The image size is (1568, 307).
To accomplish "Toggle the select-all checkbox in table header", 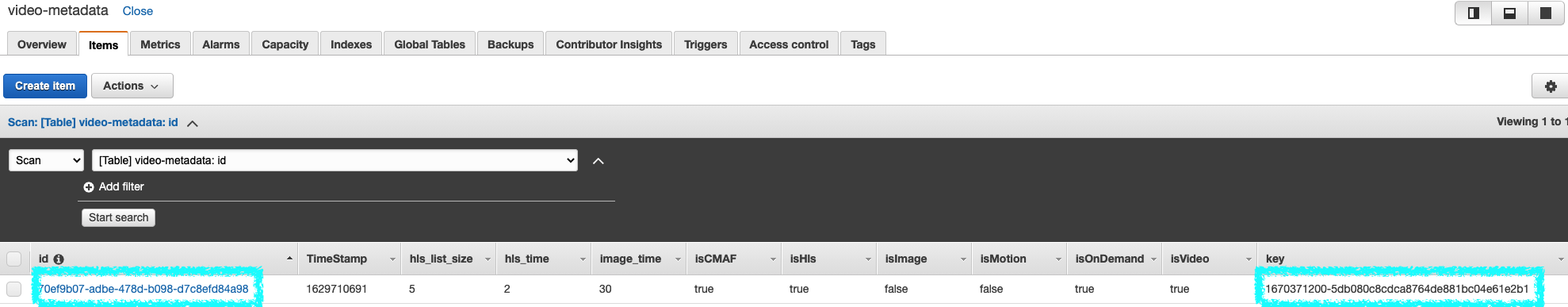I will (14, 259).
